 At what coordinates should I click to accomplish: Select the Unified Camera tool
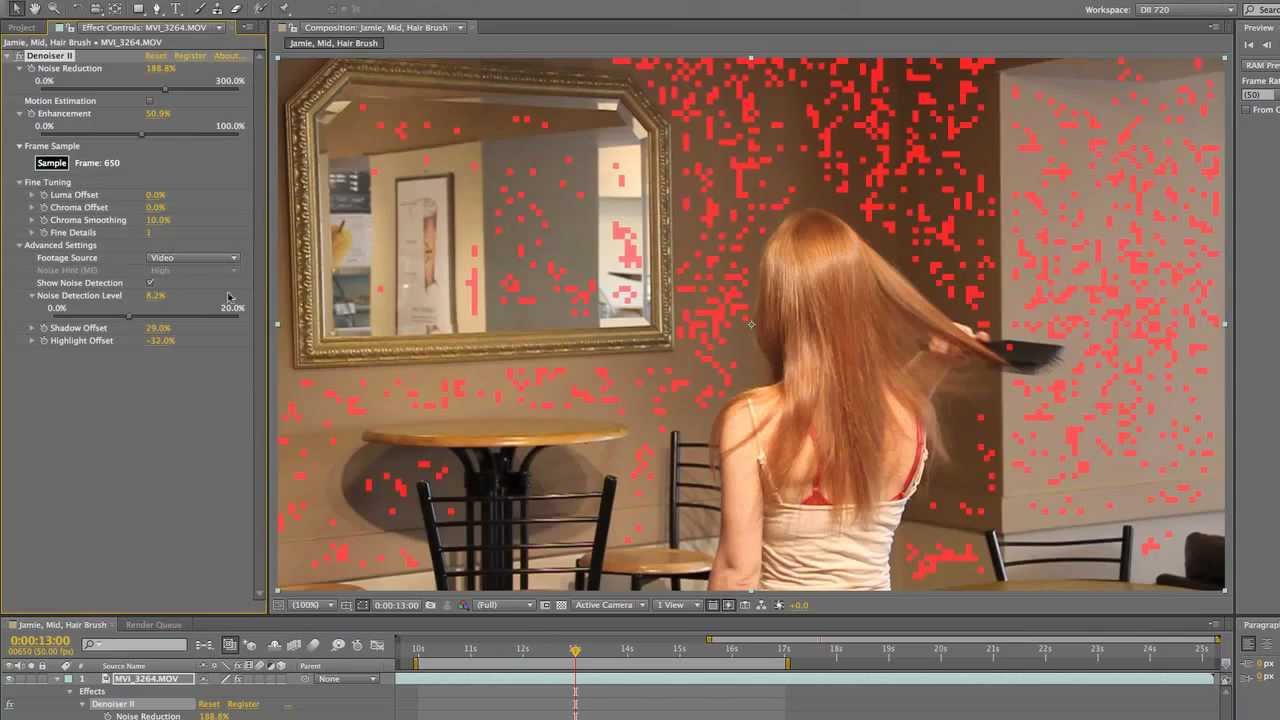click(97, 8)
